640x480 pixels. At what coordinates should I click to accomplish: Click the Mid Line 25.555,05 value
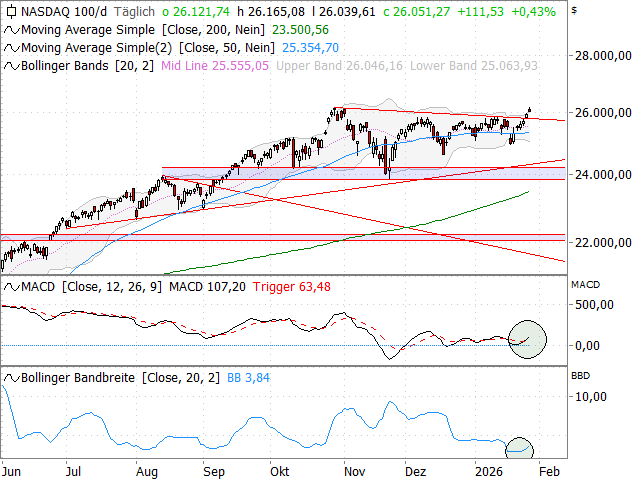click(x=215, y=66)
